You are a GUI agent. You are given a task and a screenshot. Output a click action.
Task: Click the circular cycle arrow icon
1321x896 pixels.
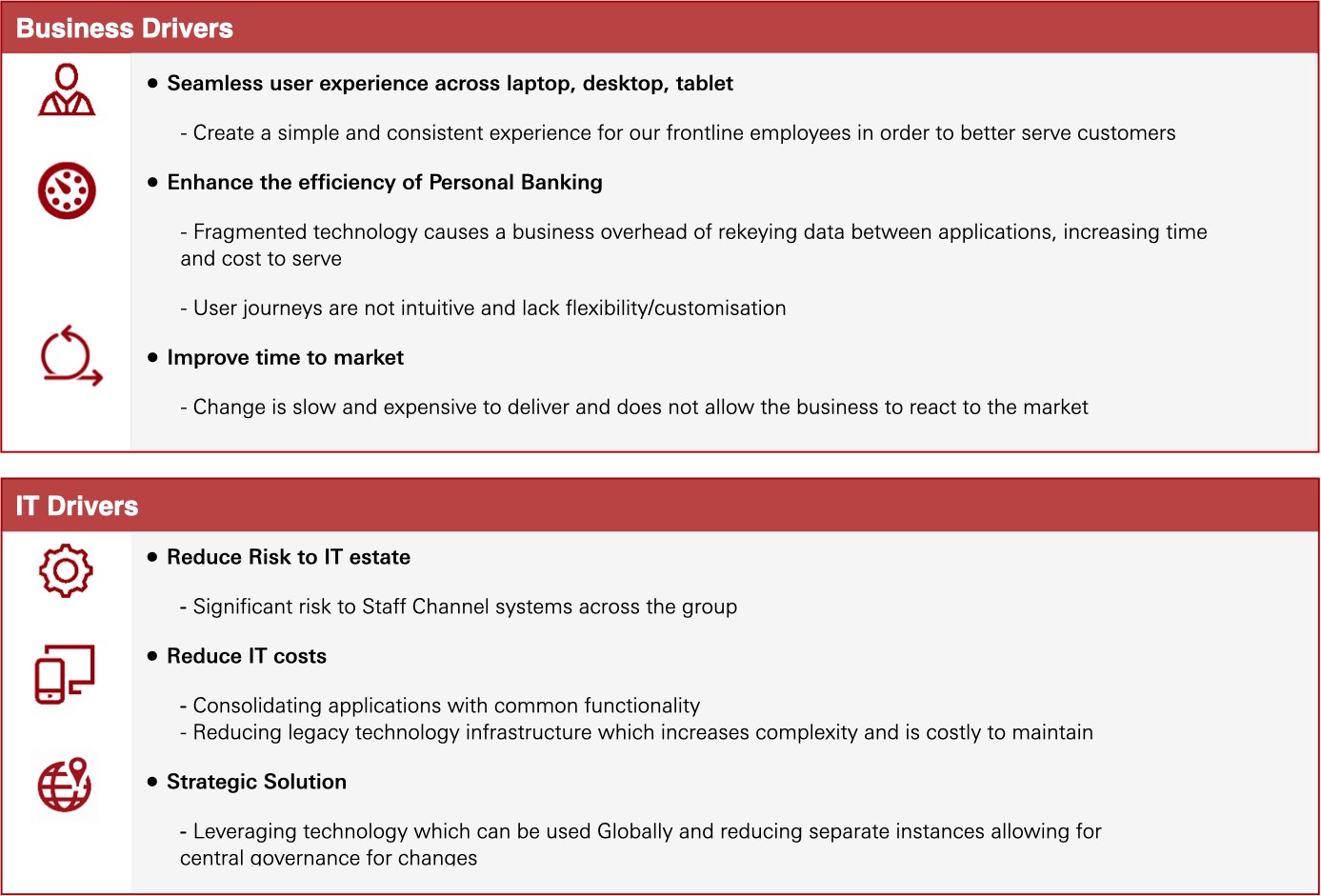[x=70, y=357]
